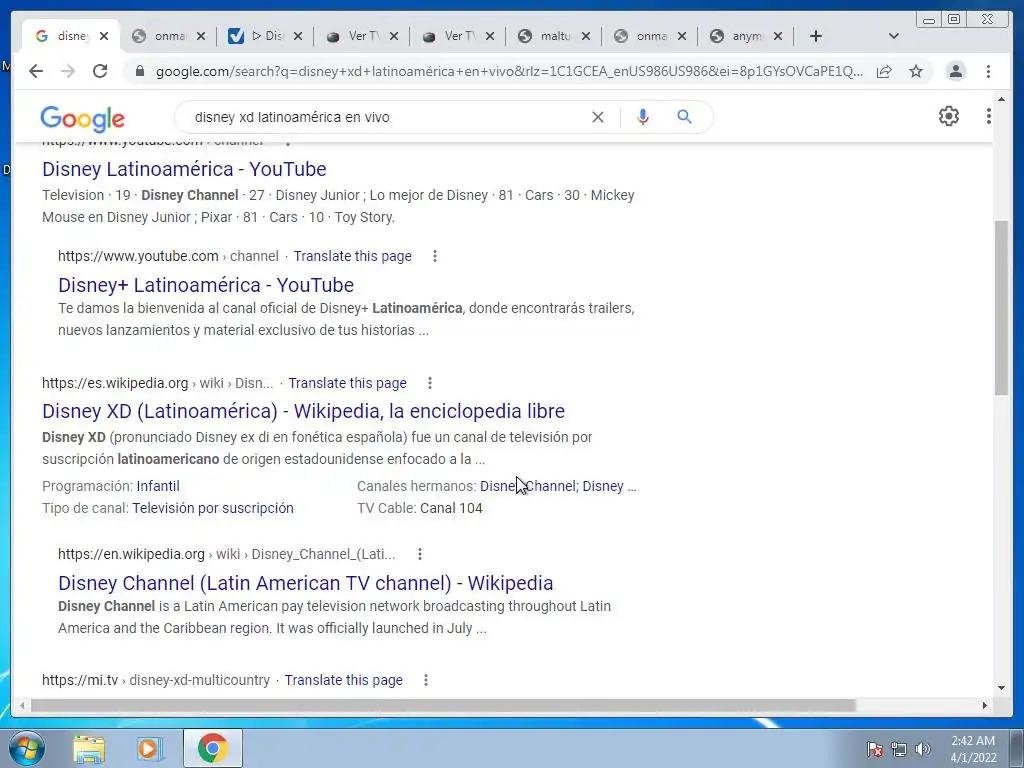Launch Windows Media Player from taskbar
Screen dimensions: 1024x768
click(150, 748)
